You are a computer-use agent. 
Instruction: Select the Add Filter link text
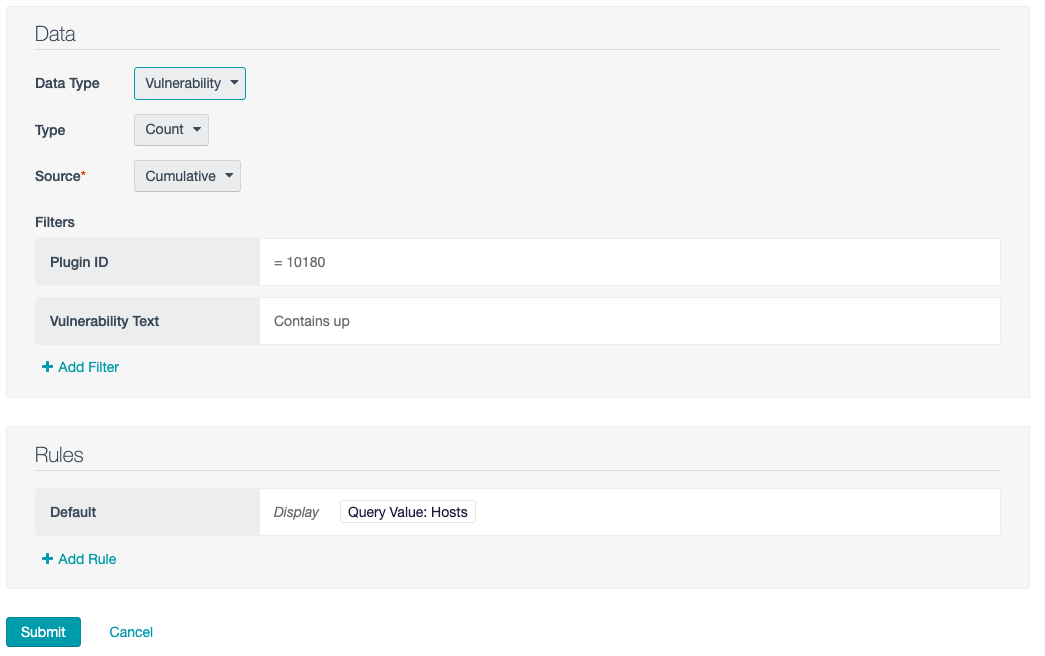click(89, 367)
